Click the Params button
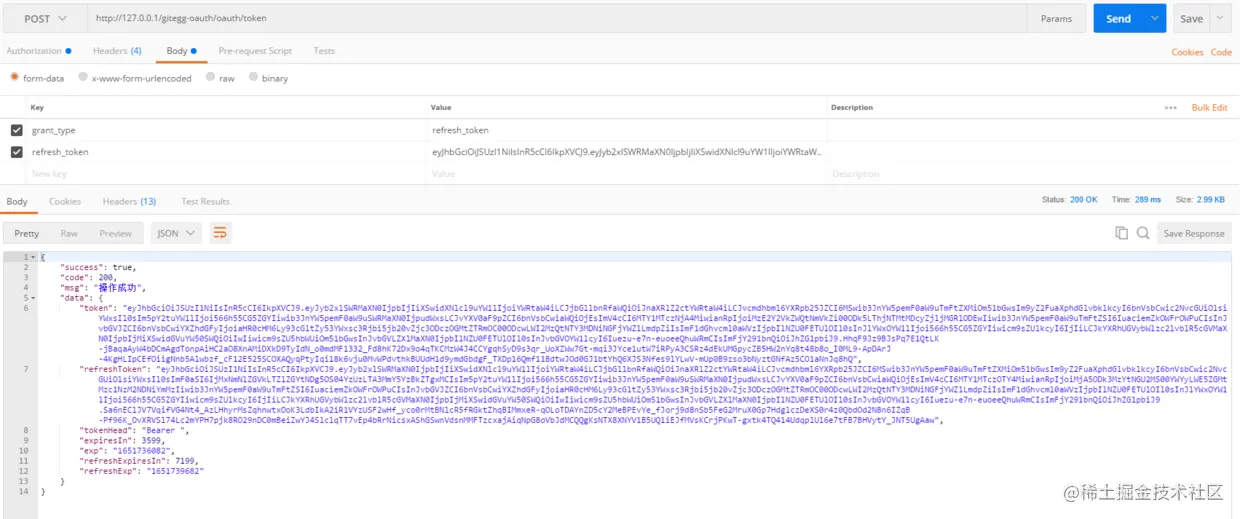1240x519 pixels. [x=1056, y=18]
